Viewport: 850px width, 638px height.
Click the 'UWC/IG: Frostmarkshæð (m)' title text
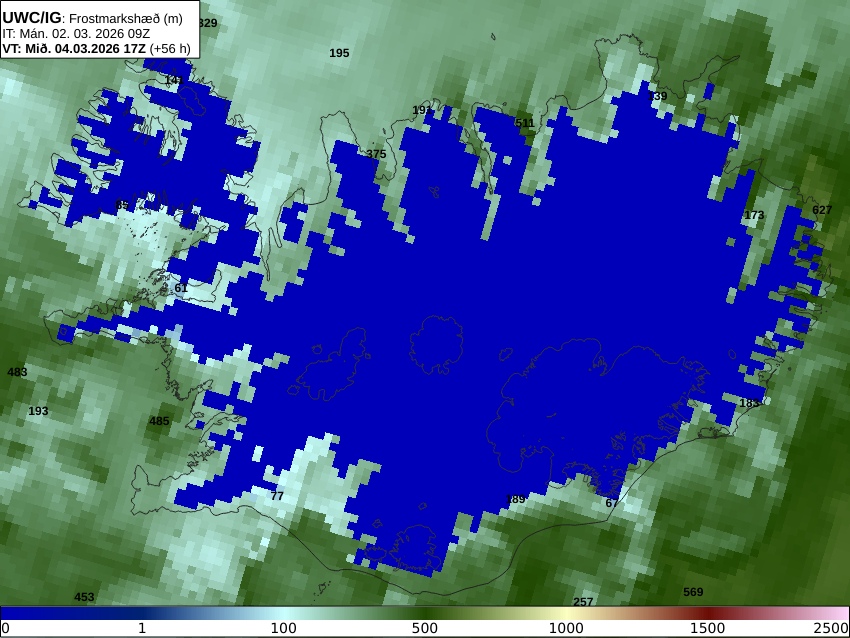(92, 18)
